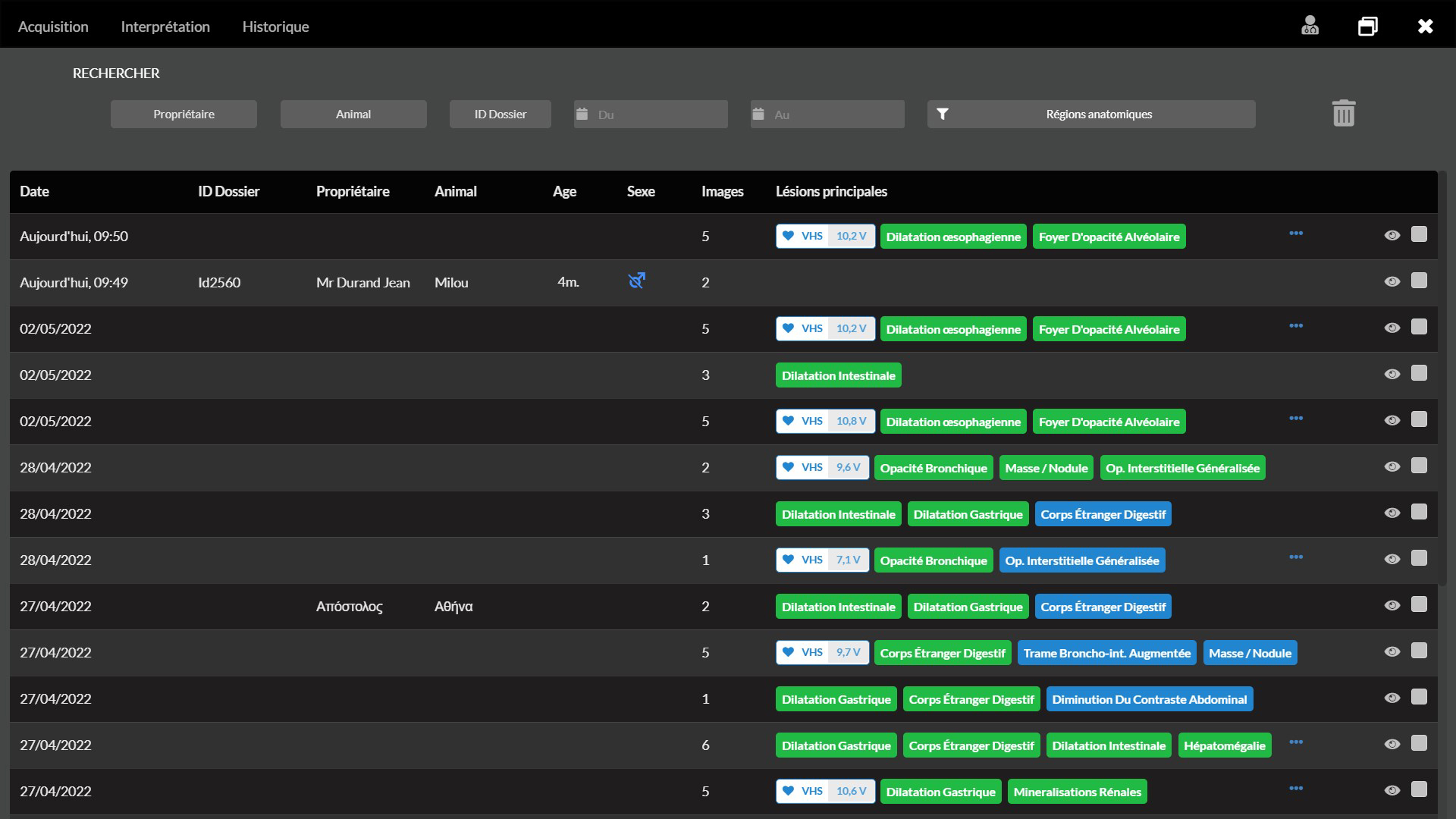
Task: Click owner name Mr Durand Jean
Action: click(x=362, y=282)
